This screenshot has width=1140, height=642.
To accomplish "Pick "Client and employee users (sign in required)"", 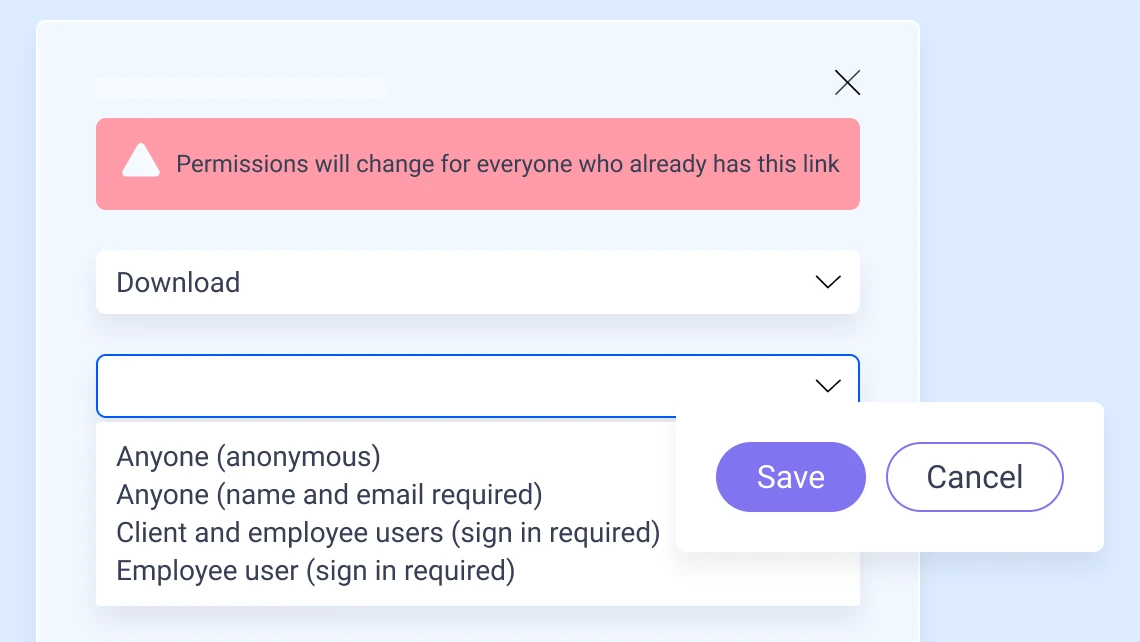I will pos(388,533).
